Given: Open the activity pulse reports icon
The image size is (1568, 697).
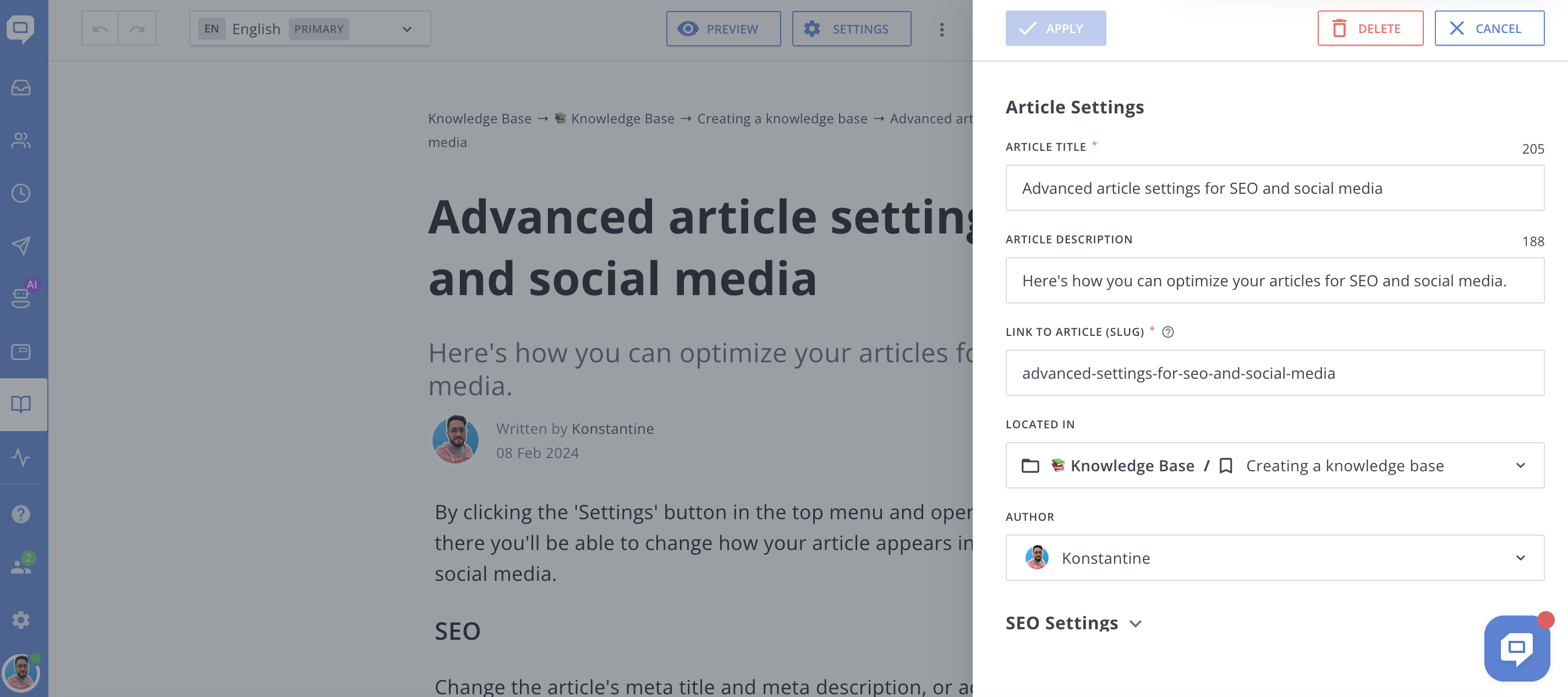Looking at the screenshot, I should (21, 458).
